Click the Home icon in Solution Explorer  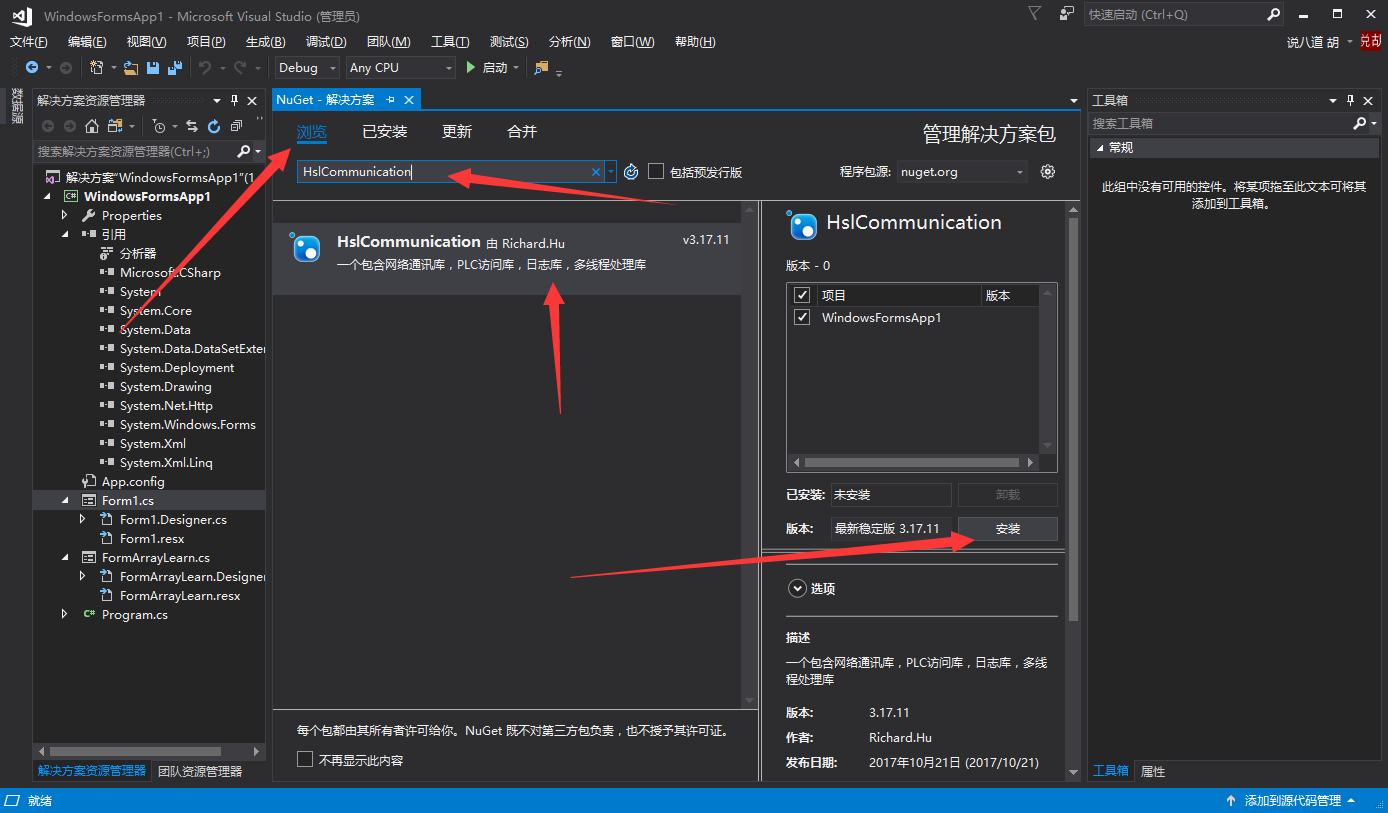click(x=92, y=126)
